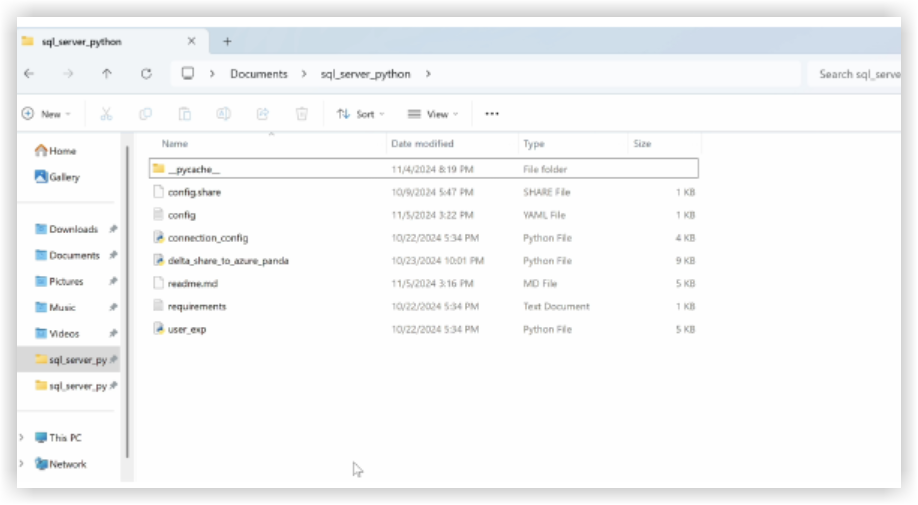Screen dimensions: 918x505
Task: Click the Delete trash icon
Action: [302, 114]
